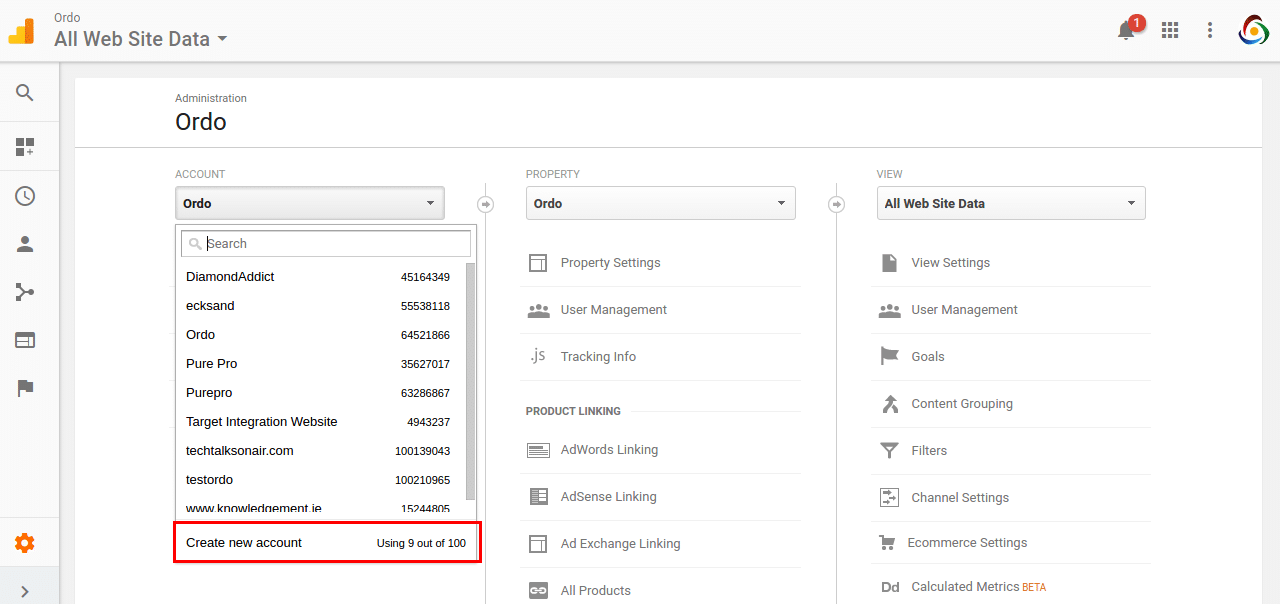Select ecksand account from list
This screenshot has height=604, width=1280.
pyautogui.click(x=321, y=306)
